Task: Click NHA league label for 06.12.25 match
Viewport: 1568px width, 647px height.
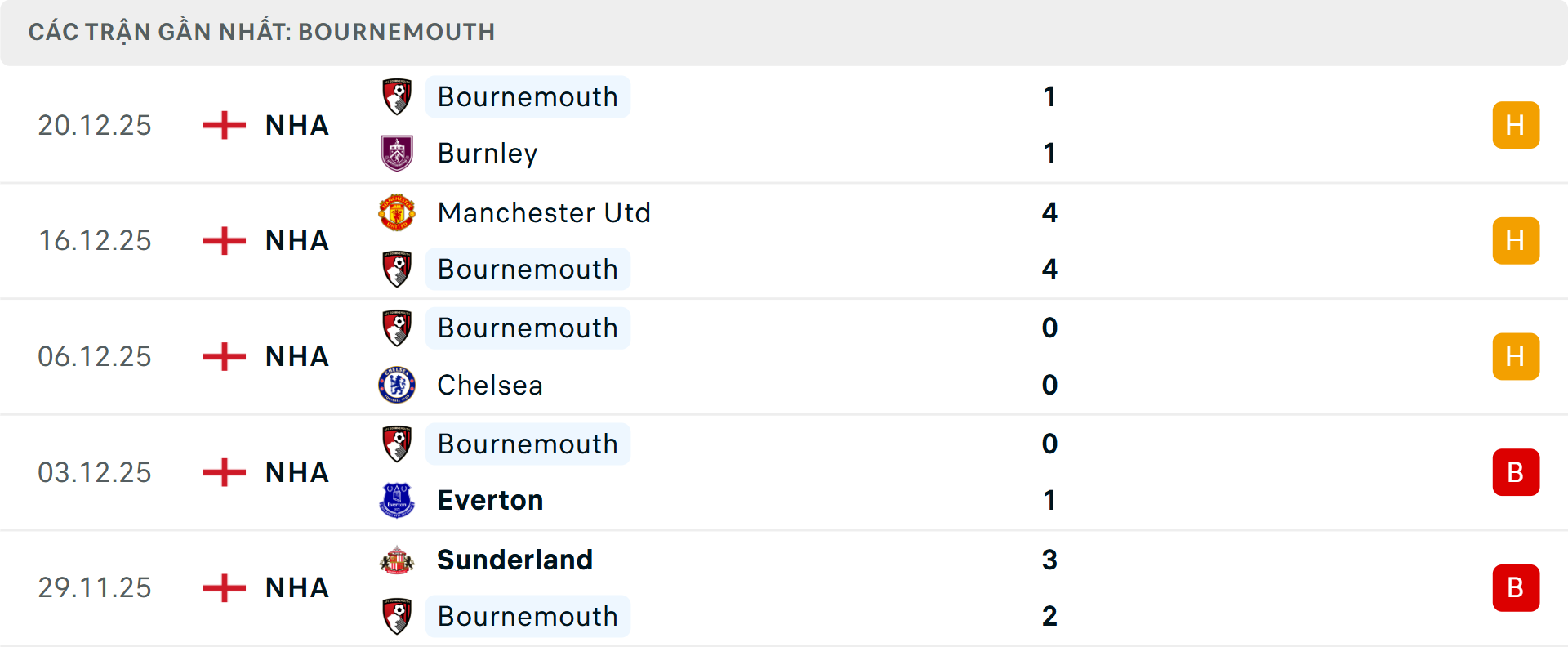Action: tap(297, 357)
